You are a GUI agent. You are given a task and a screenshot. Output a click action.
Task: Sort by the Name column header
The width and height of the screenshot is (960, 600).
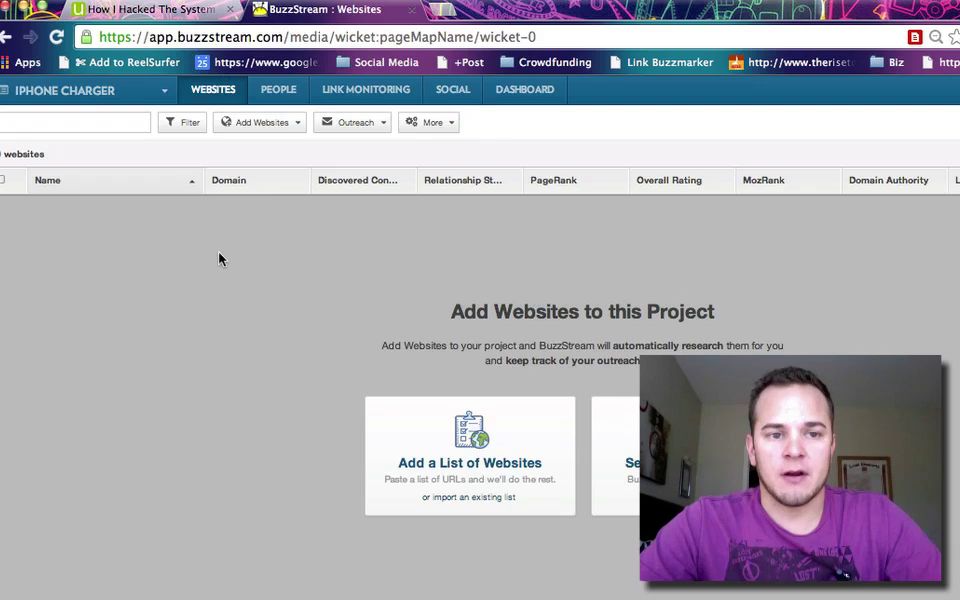115,181
